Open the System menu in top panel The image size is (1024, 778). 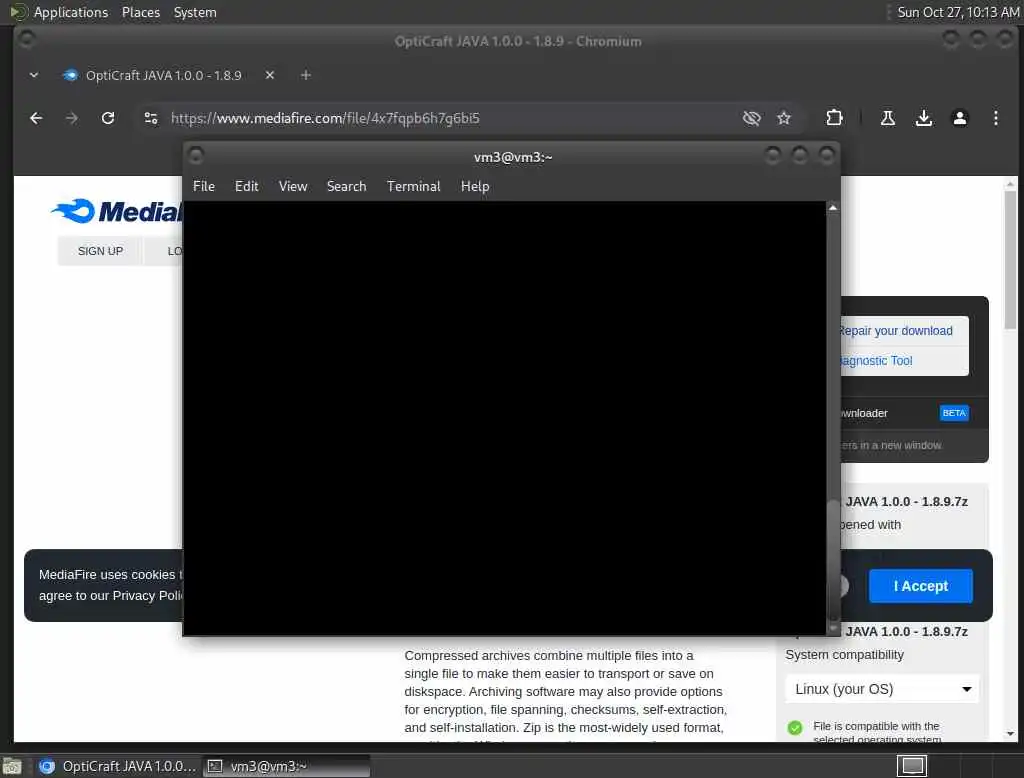195,12
